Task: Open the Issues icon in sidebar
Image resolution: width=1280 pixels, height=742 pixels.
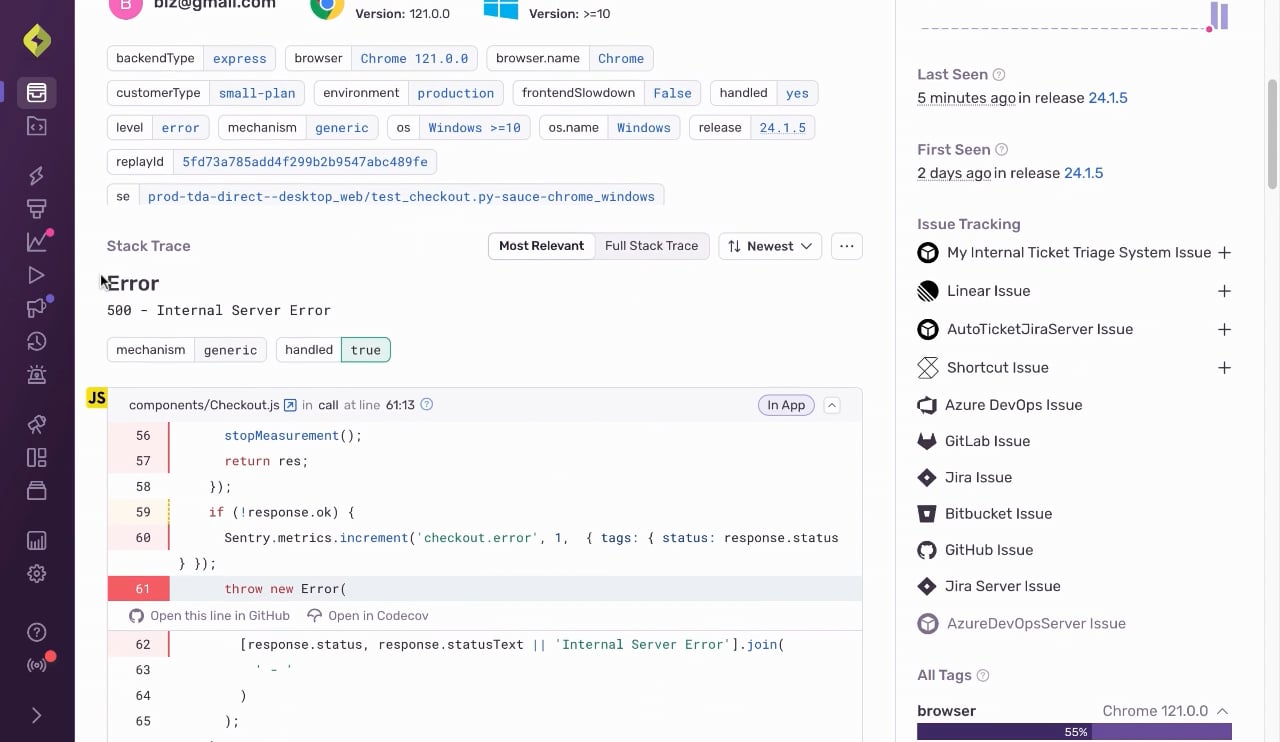Action: tap(37, 93)
